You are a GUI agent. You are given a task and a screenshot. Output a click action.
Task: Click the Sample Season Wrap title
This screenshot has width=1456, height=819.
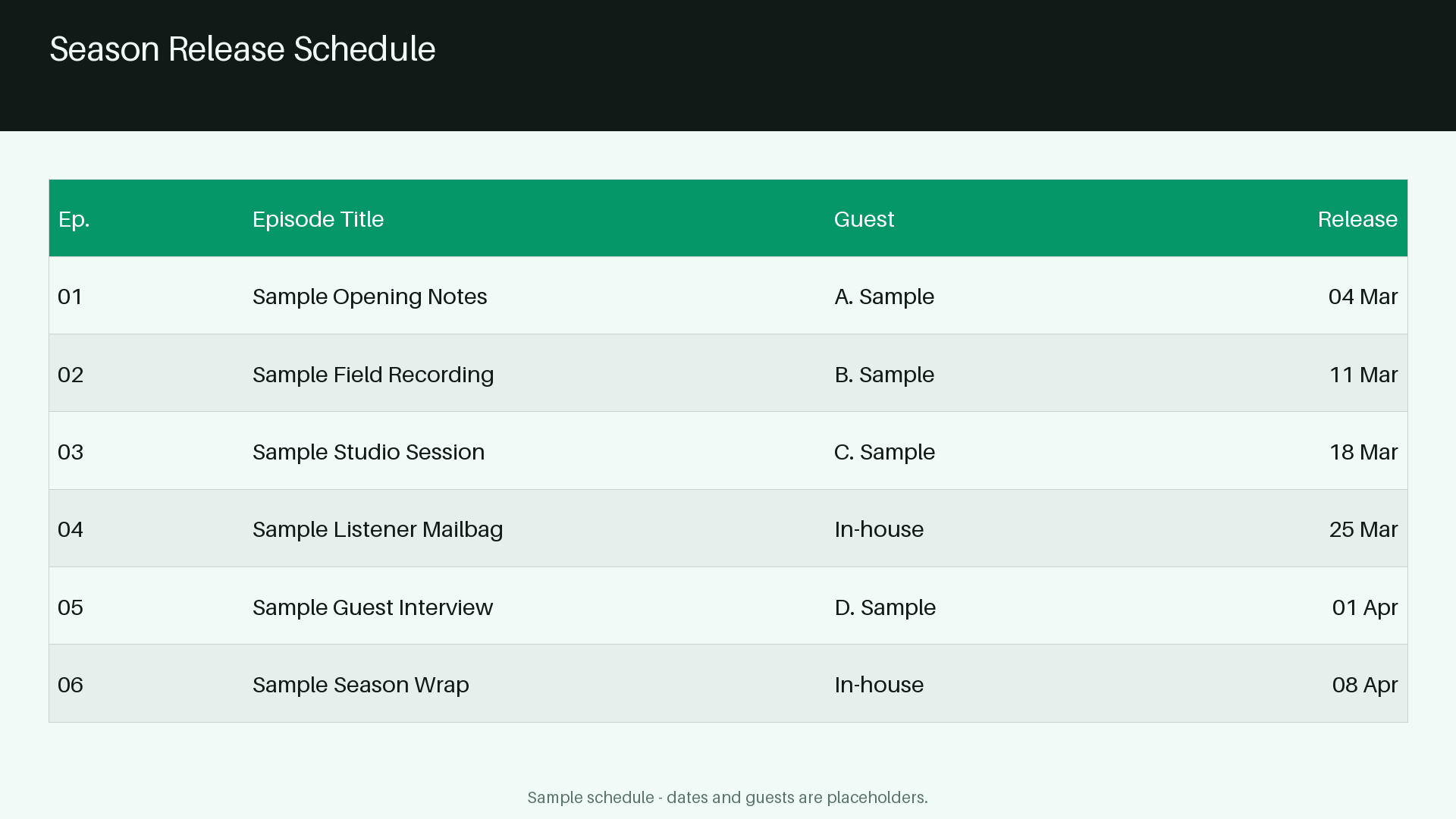[x=361, y=686]
